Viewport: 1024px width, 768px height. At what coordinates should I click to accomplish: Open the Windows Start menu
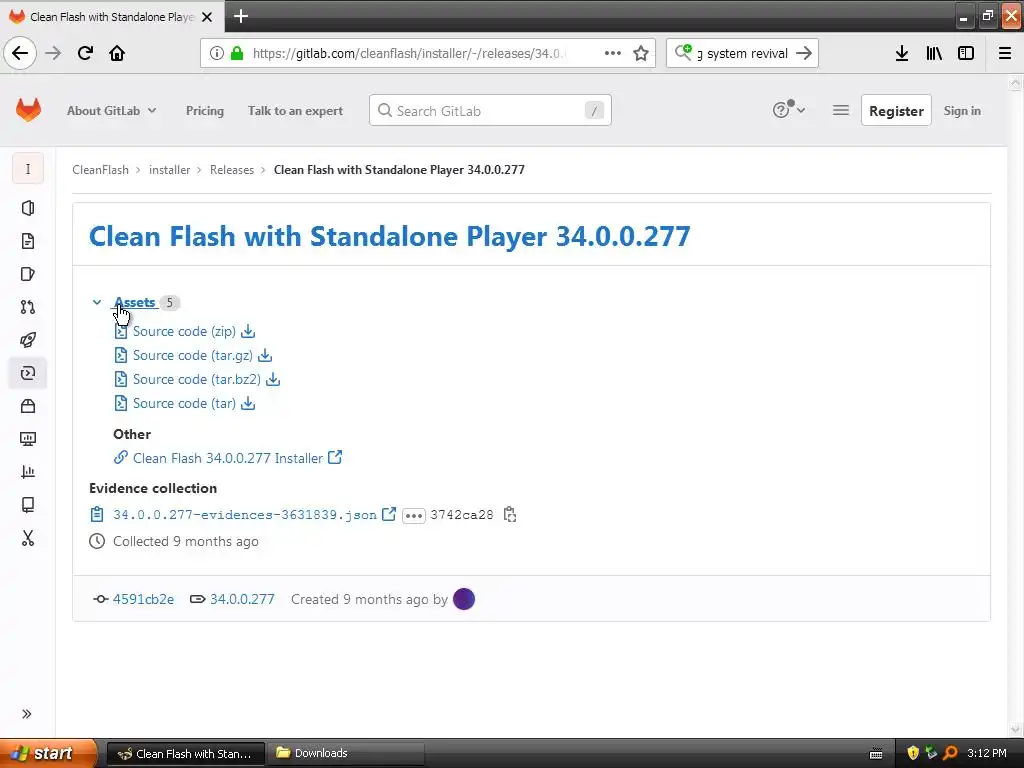tap(48, 753)
